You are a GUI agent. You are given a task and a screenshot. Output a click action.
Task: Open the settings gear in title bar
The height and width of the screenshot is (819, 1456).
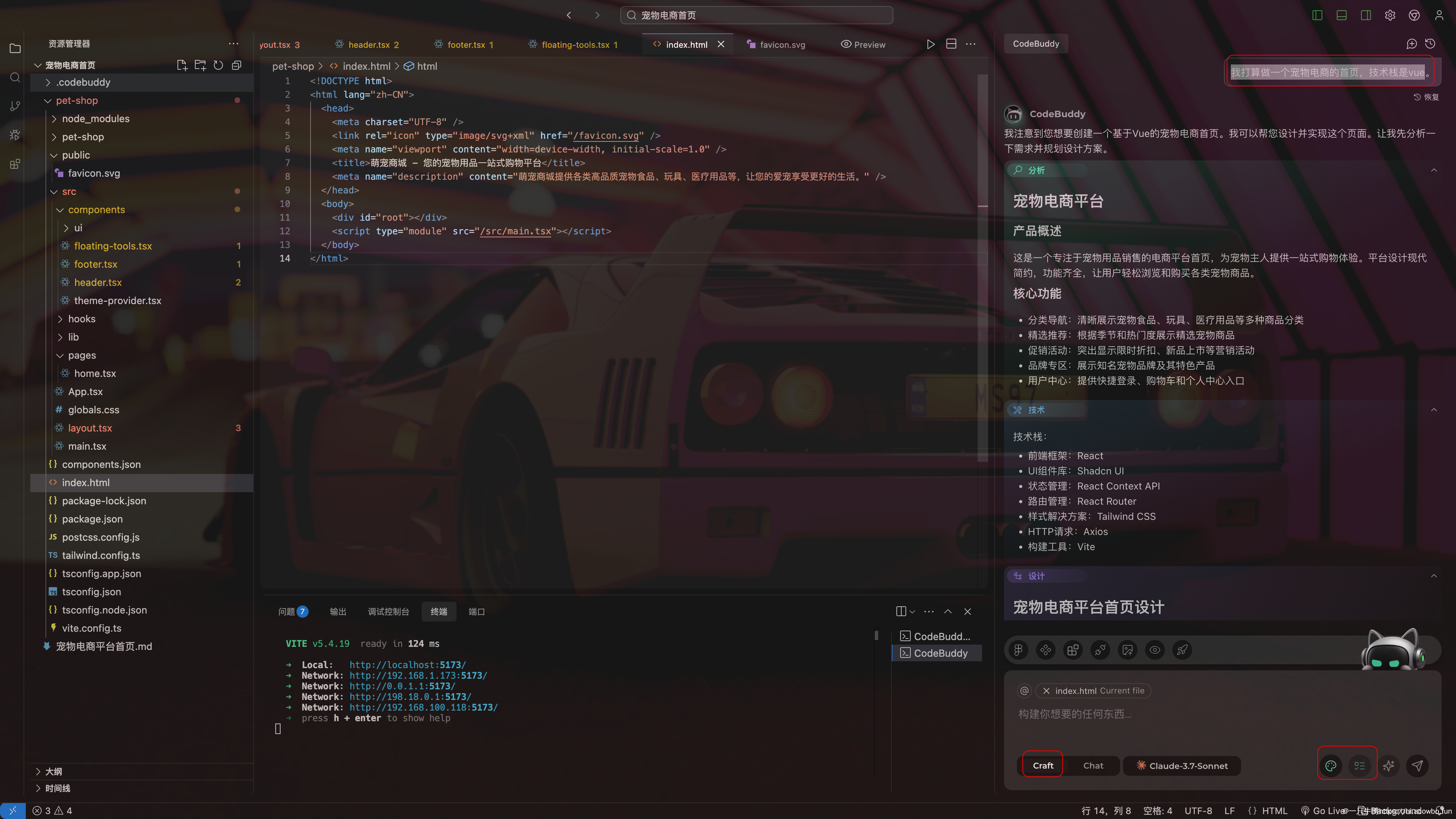pos(1390,15)
